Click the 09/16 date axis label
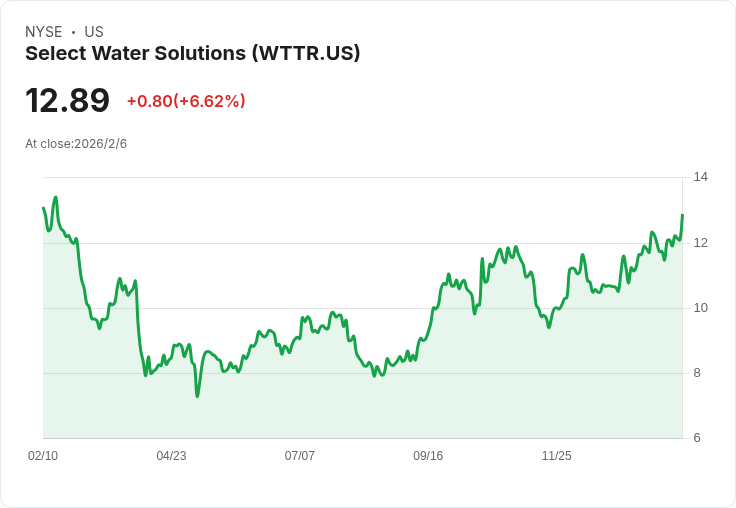Viewport: 736px width, 508px height. click(428, 455)
